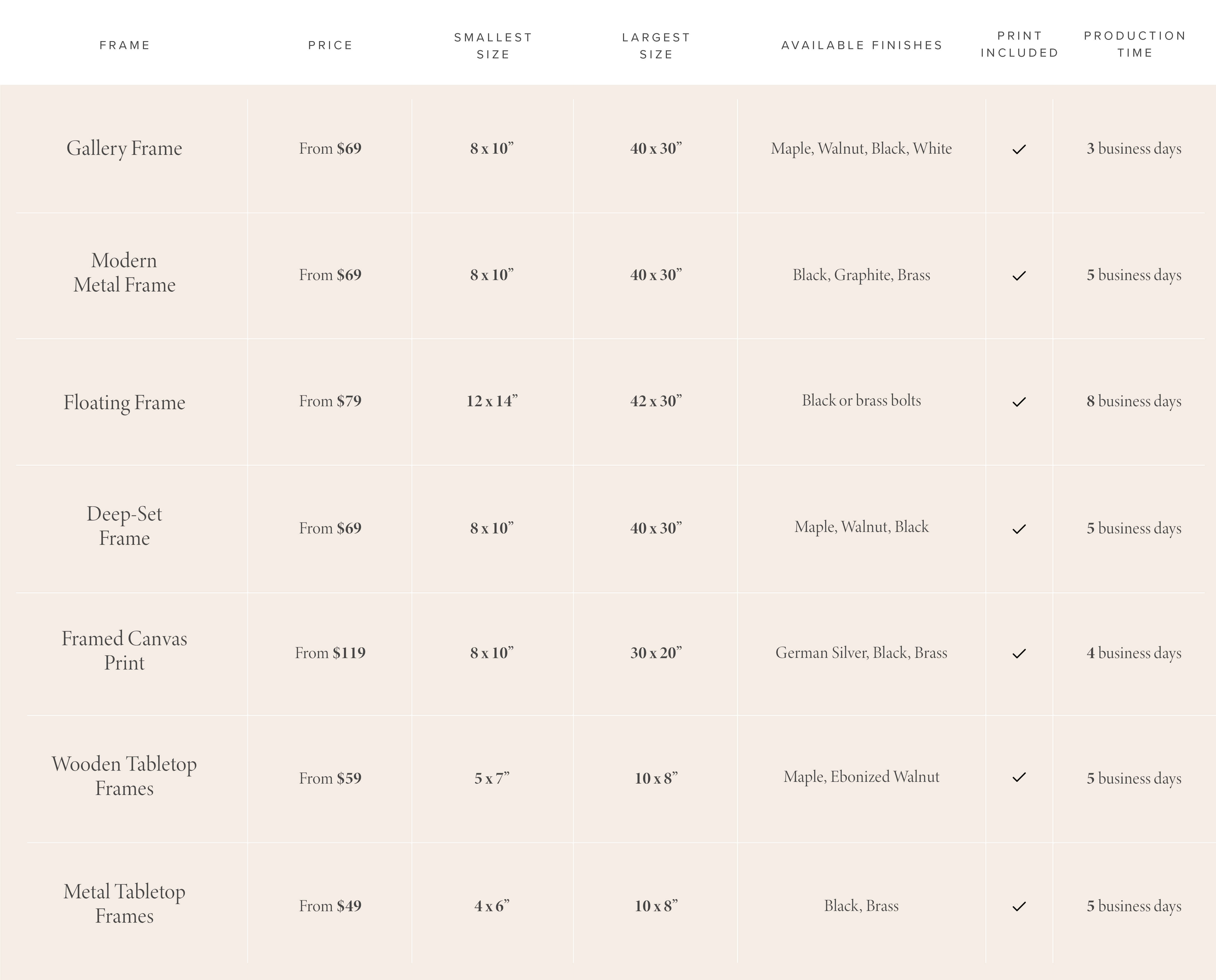Click the Wooden Tabletop Frames checkmark icon
Viewport: 1216px width, 980px height.
click(1019, 777)
